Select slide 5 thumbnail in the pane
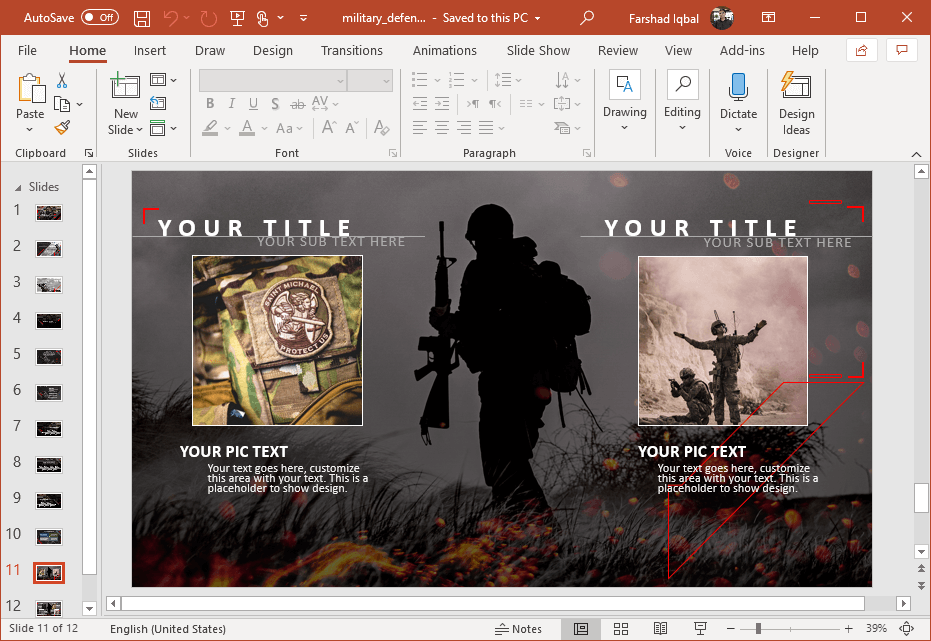This screenshot has width=931, height=641. coord(49,356)
